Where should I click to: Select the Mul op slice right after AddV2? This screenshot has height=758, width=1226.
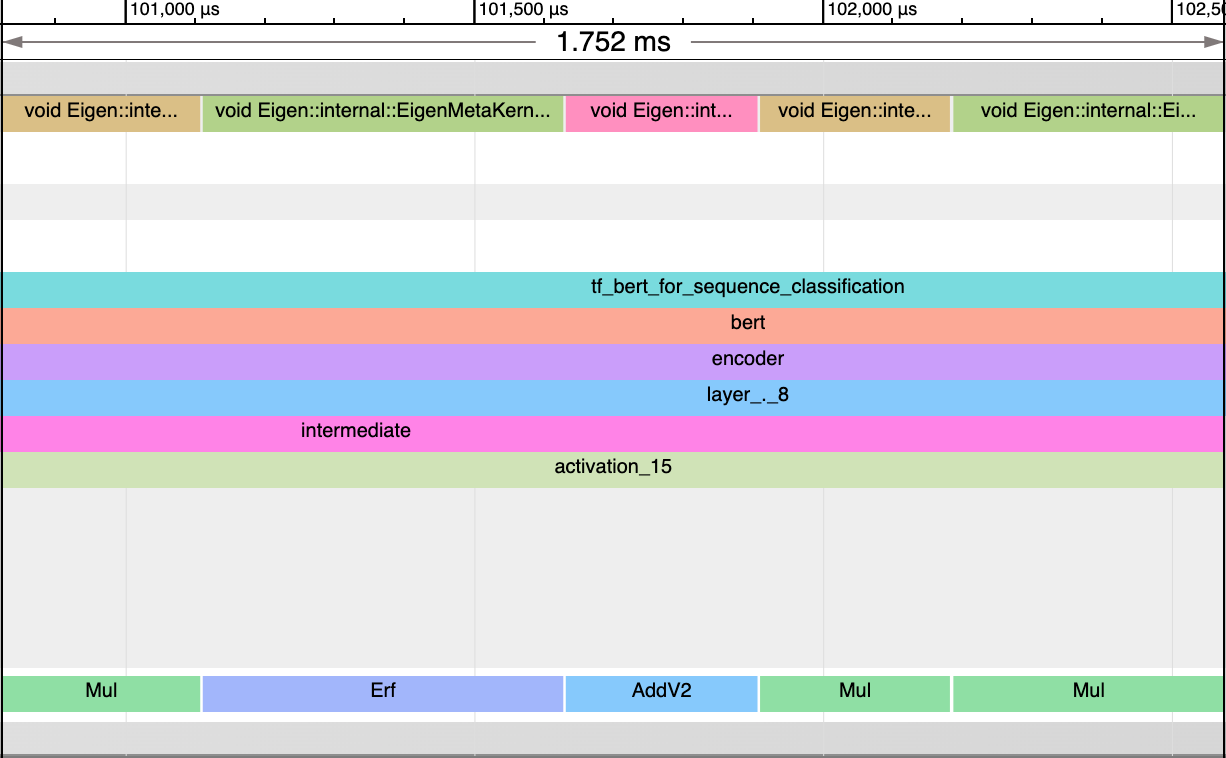click(855, 694)
